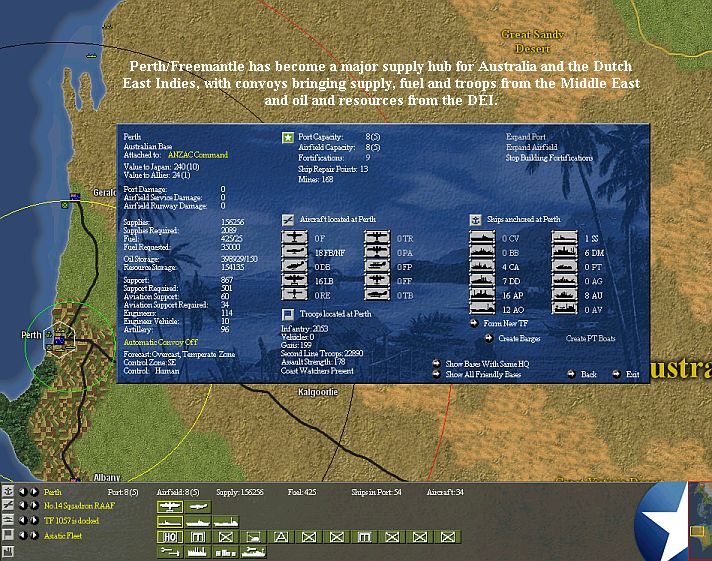Next air group arrow beside No.14 Squadron RAAF
This screenshot has height=561, width=712.
34,505
